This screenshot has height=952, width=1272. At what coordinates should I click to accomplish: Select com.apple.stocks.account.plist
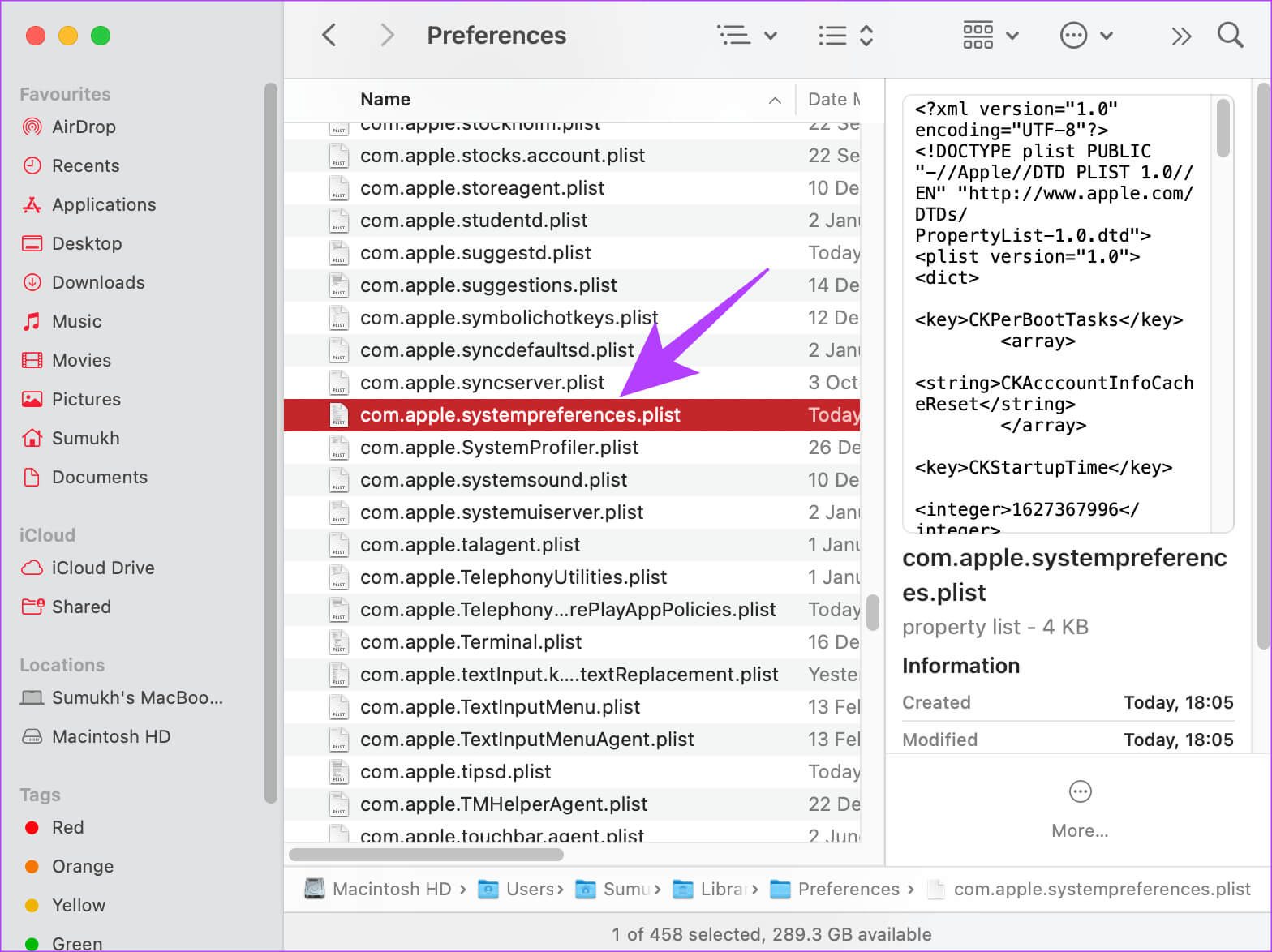[x=572, y=155]
